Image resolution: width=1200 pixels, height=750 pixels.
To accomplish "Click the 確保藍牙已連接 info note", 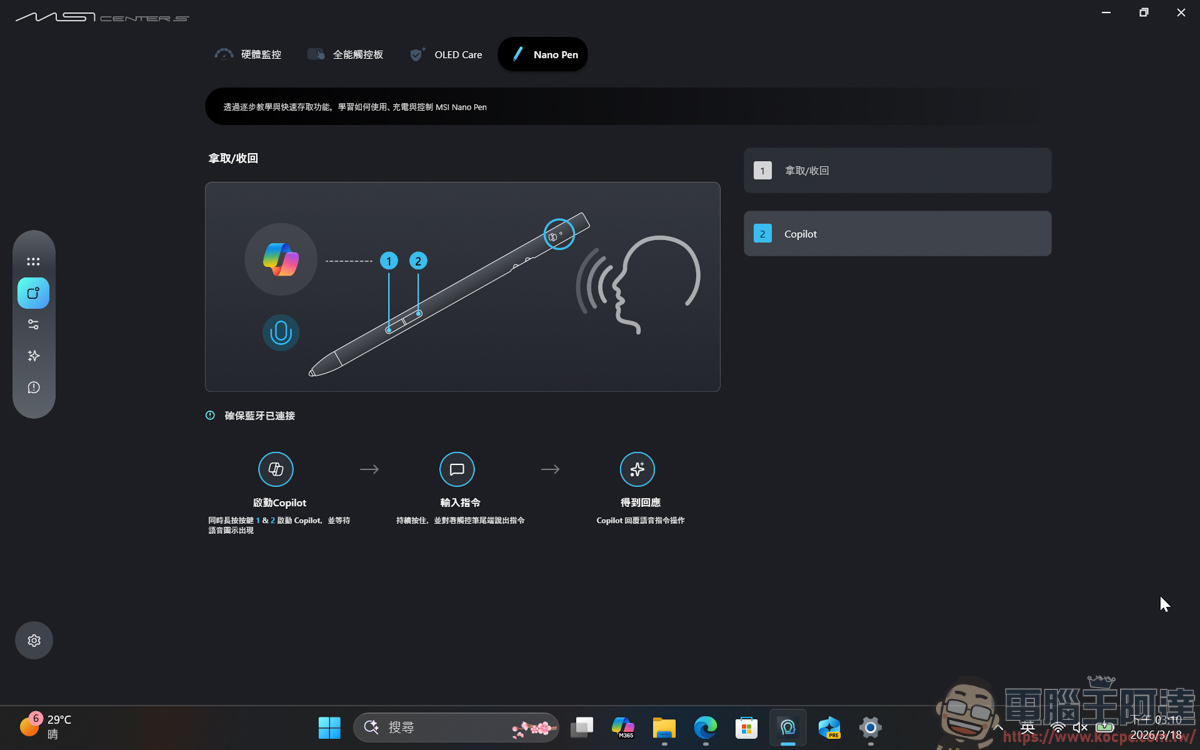I will 249,415.
